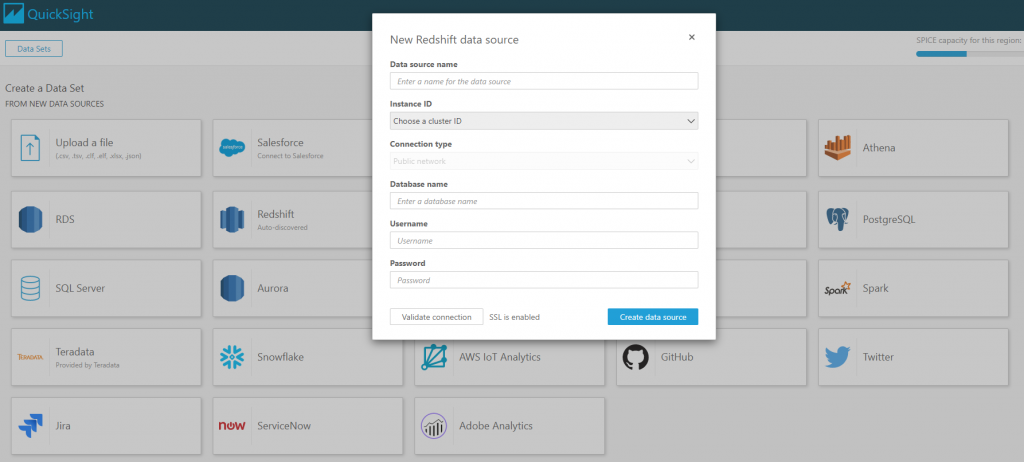Select the Upload a file icon
The height and width of the screenshot is (462, 1024).
31,148
